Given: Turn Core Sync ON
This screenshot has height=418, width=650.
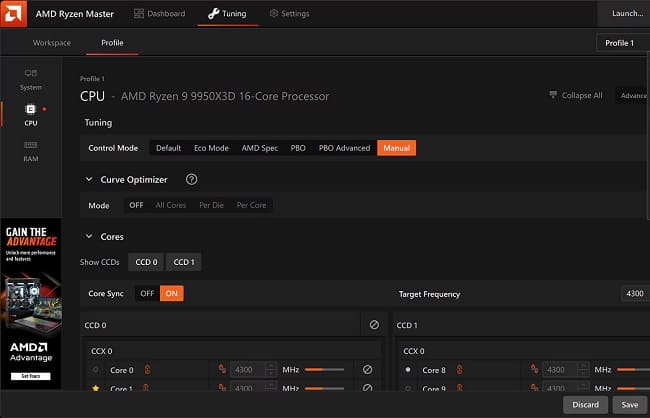Looking at the screenshot, I should 172,294.
